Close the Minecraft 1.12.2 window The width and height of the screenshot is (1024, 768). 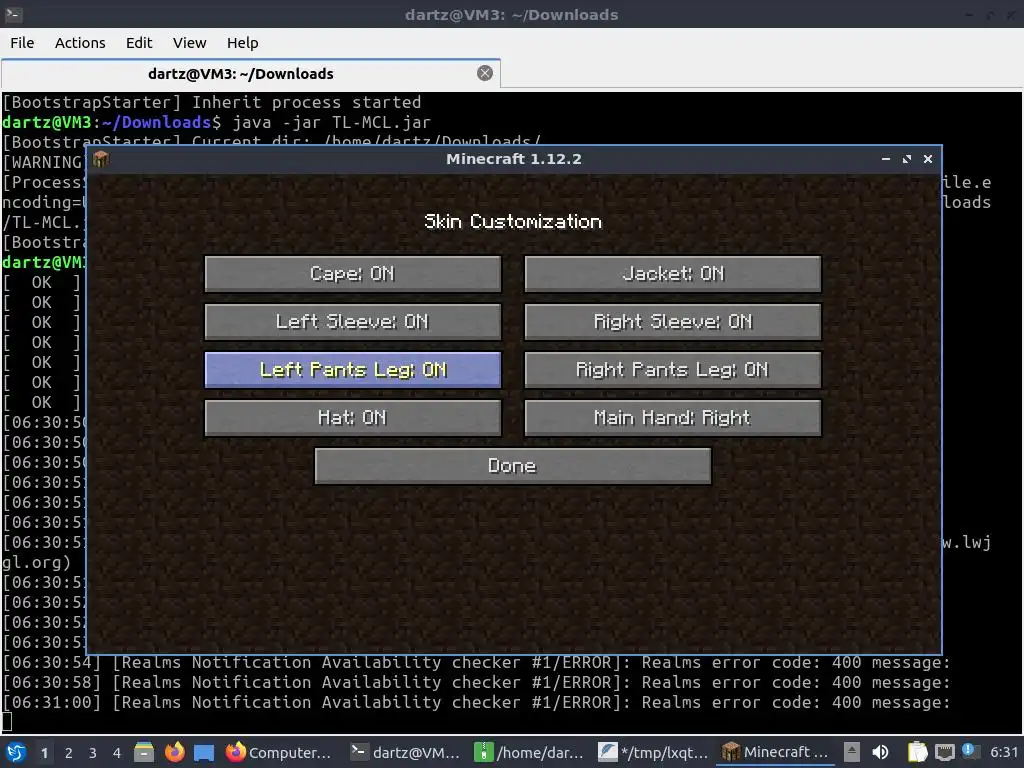pyautogui.click(x=927, y=159)
